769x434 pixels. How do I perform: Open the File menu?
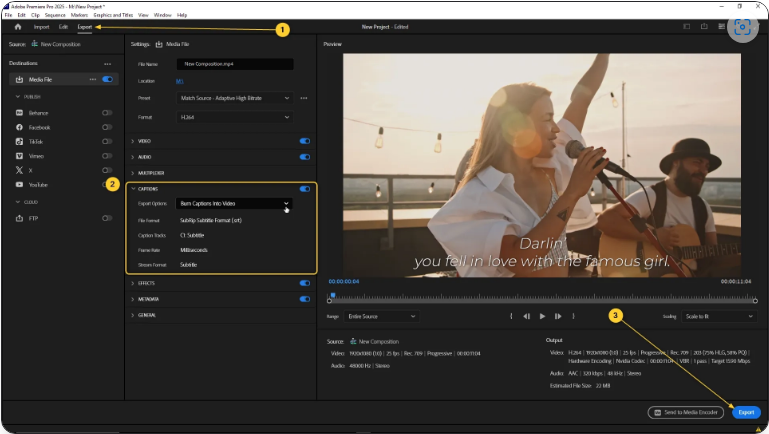[8, 15]
